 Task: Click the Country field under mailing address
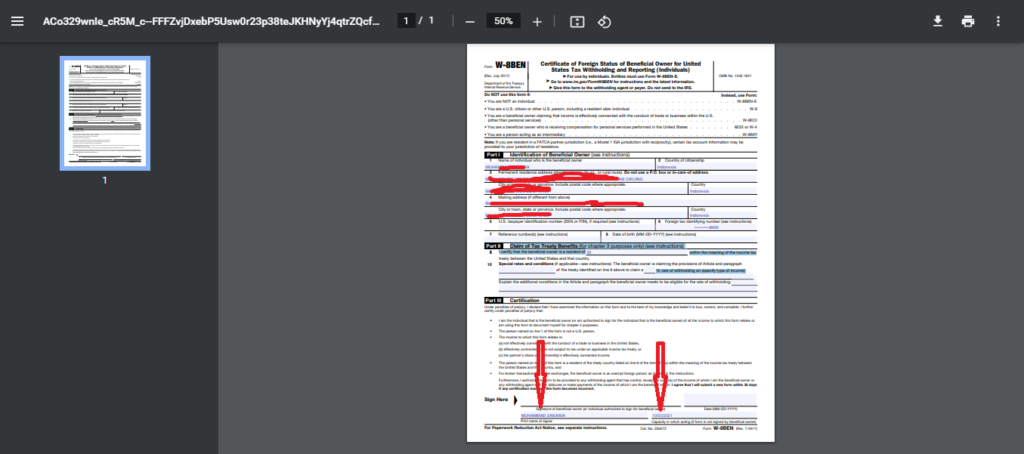coord(723,215)
